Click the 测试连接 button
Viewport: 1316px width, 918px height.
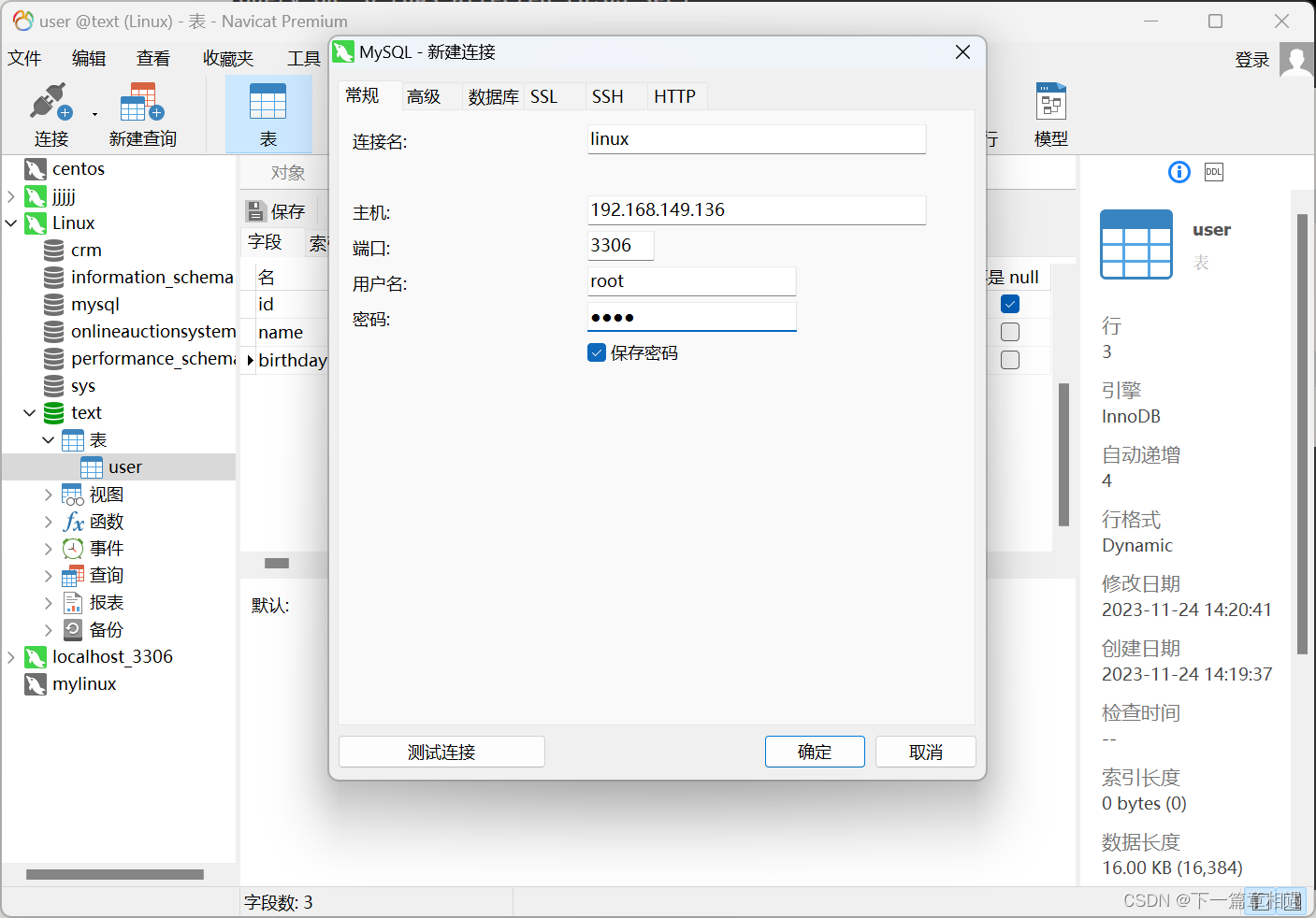441,752
